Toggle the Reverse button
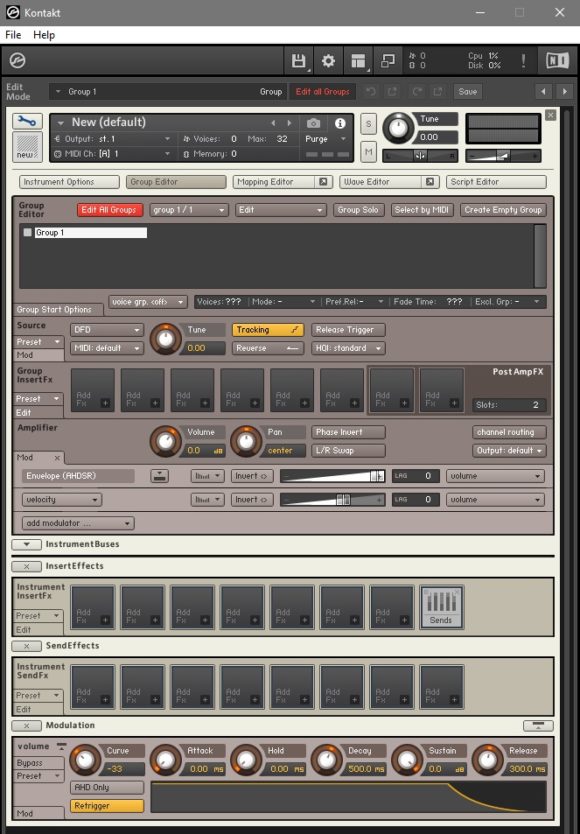 268,348
